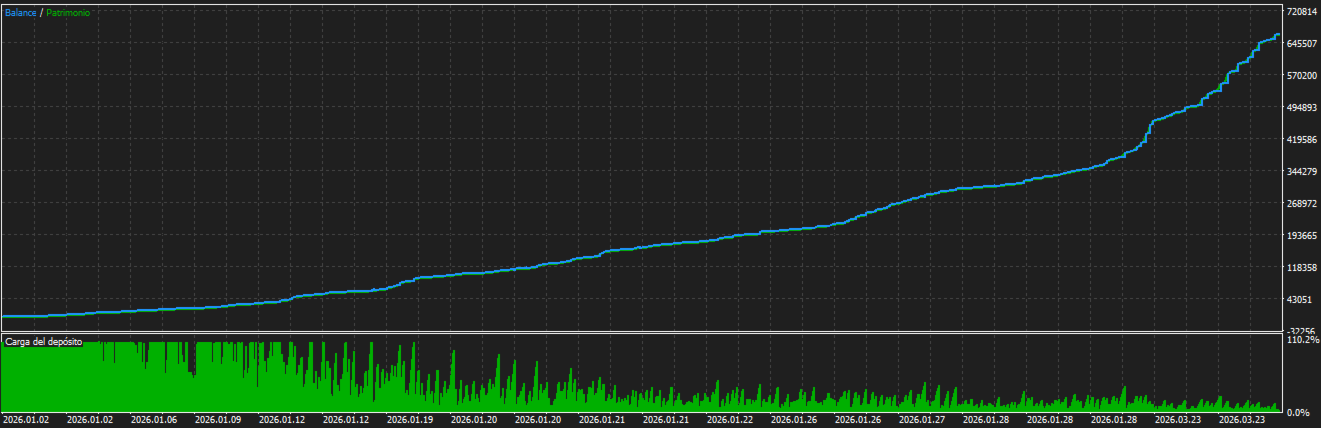This screenshot has height=428, width=1321.
Task: Click the 43051 scale value
Action: click(x=1299, y=300)
